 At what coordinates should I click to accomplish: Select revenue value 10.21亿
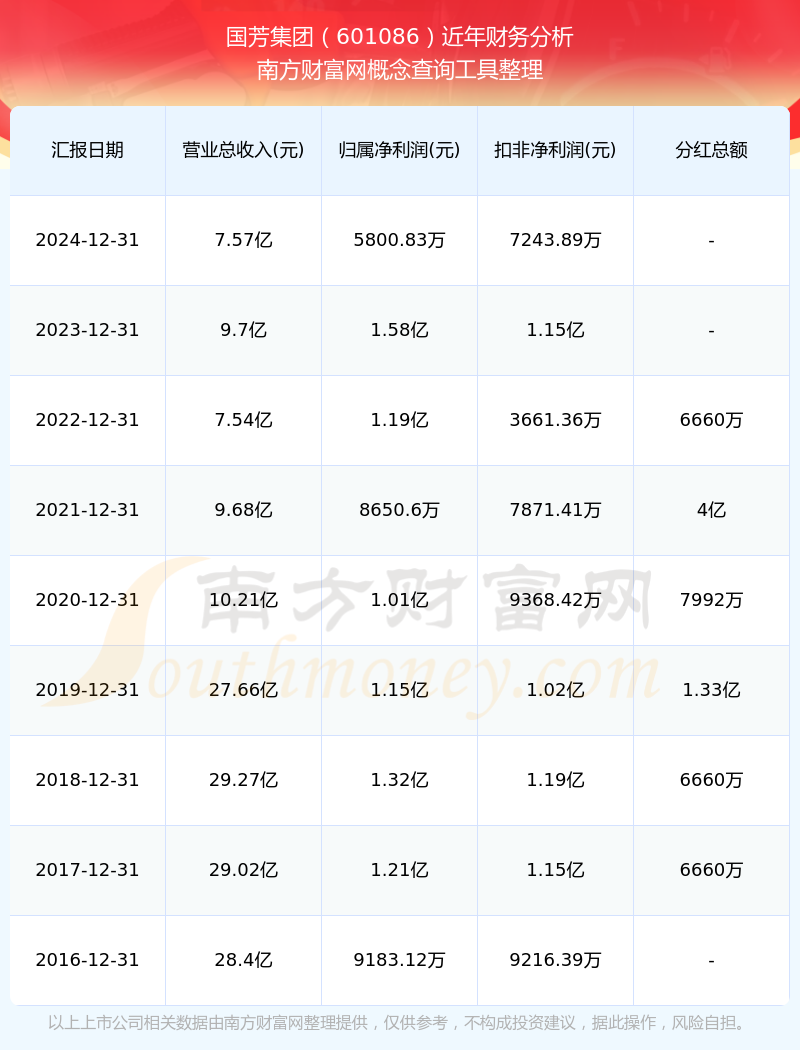click(244, 600)
